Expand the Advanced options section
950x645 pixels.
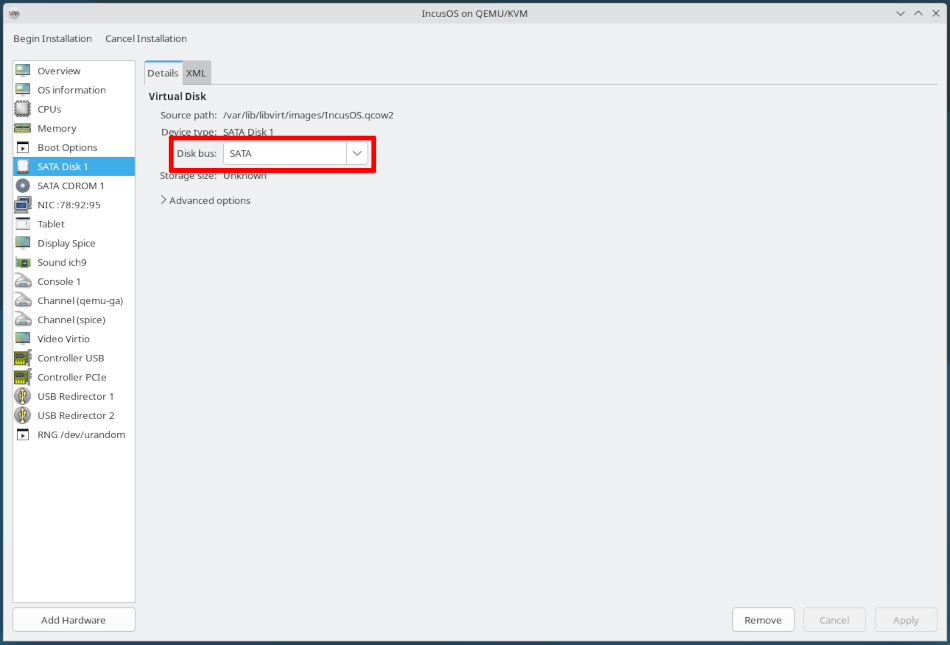205,200
